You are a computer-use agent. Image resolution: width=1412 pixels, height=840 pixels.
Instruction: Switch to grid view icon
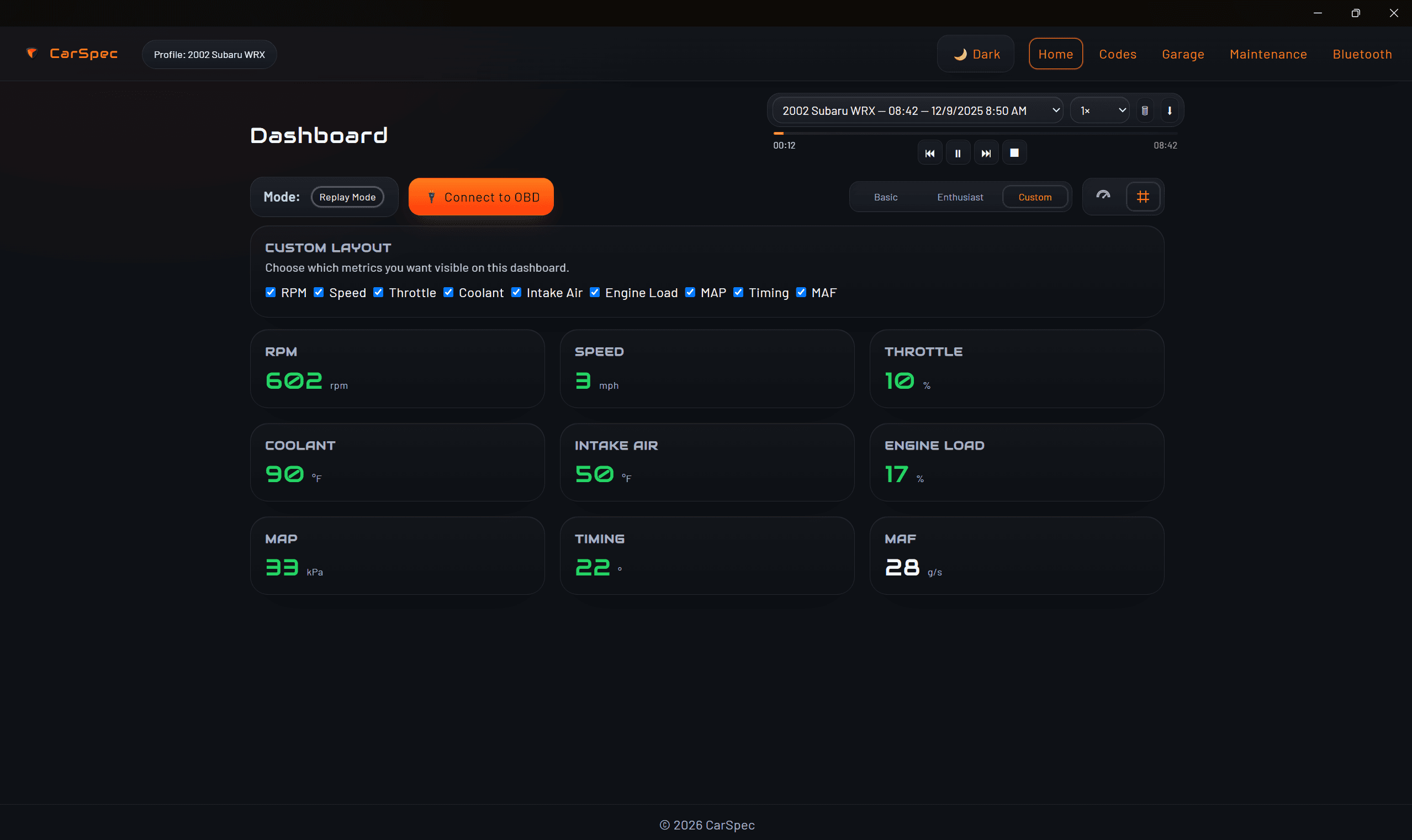pyautogui.click(x=1143, y=197)
